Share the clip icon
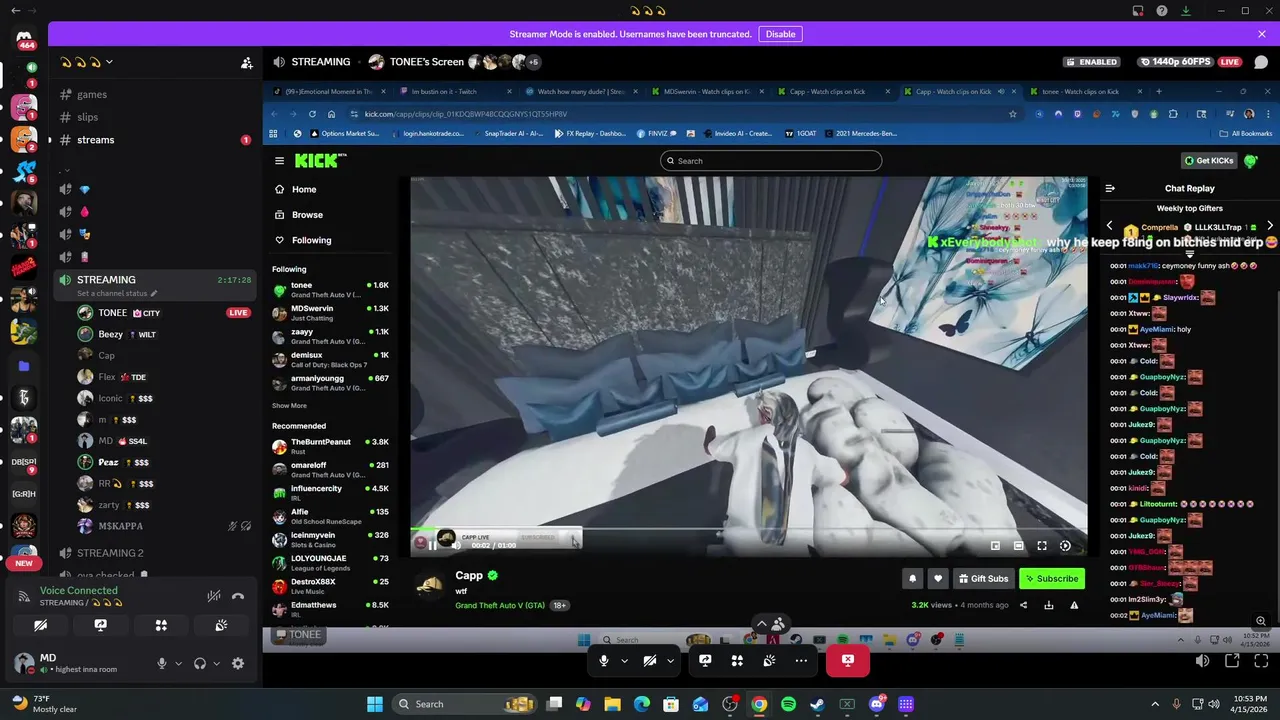This screenshot has width=1280, height=720. 1023,605
